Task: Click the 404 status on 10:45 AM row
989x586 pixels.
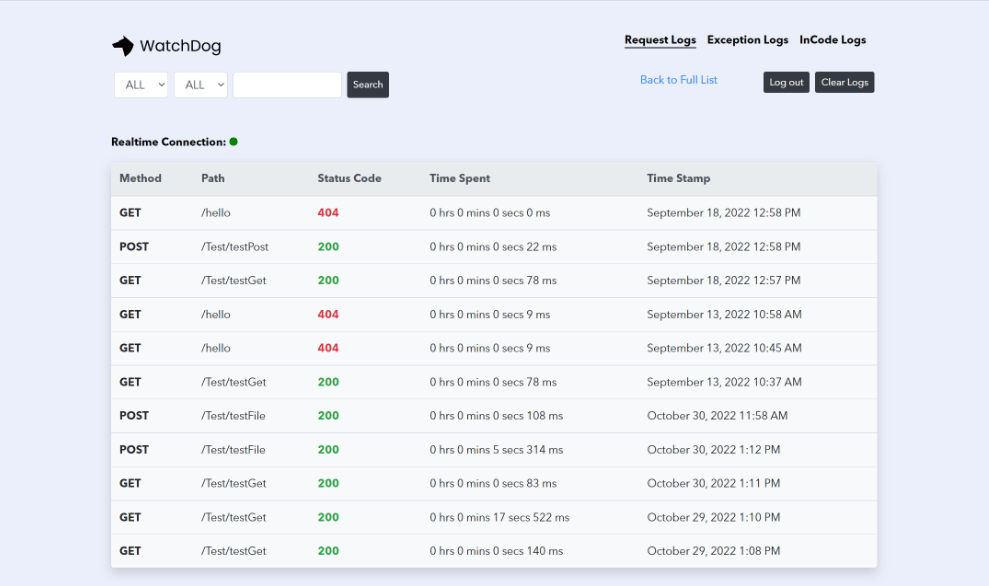Action: pos(328,348)
